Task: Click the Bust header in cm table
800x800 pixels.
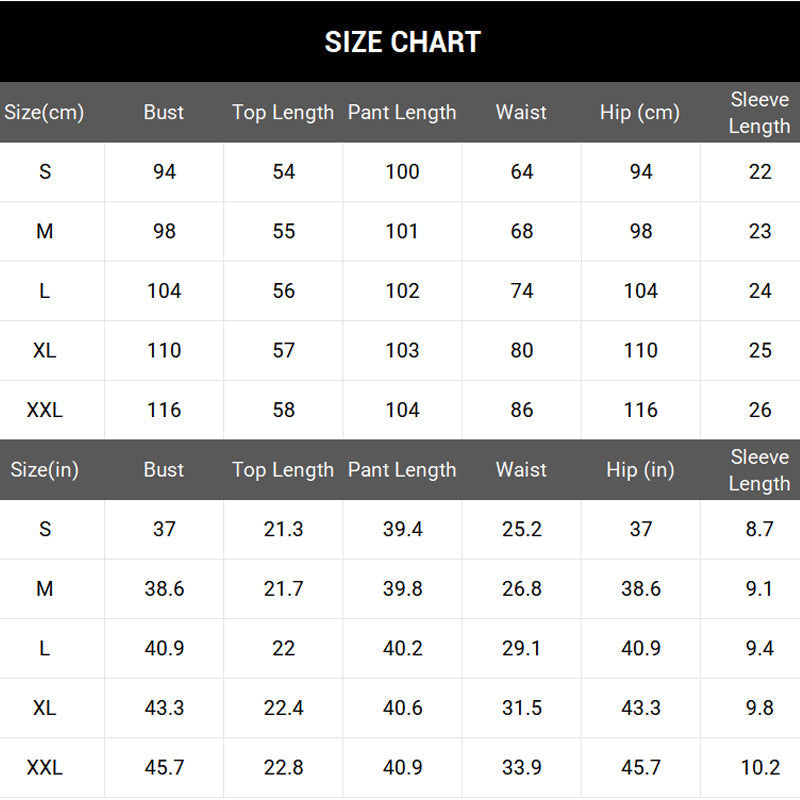Action: click(163, 112)
